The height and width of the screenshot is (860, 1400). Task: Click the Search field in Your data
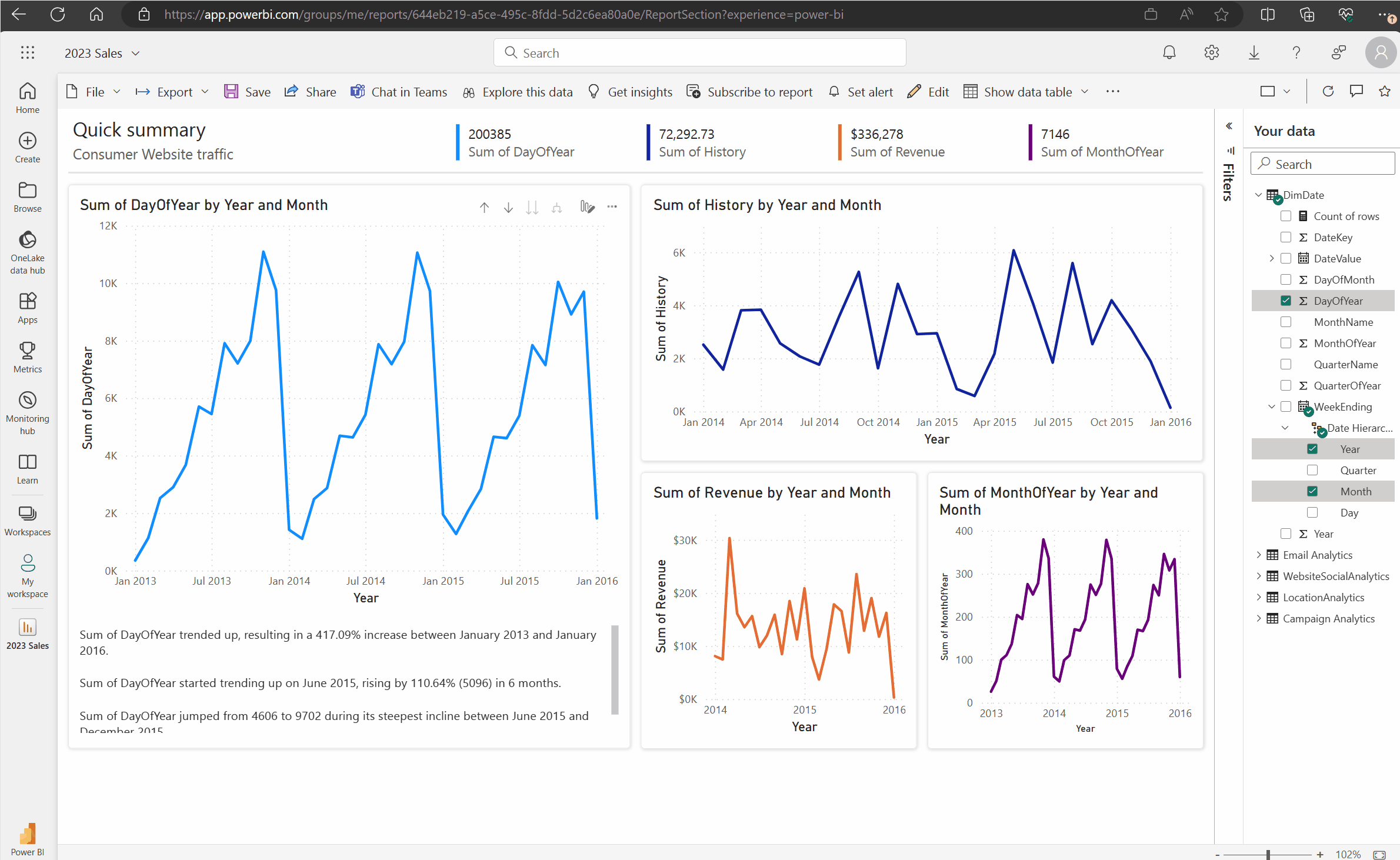pyautogui.click(x=1322, y=163)
